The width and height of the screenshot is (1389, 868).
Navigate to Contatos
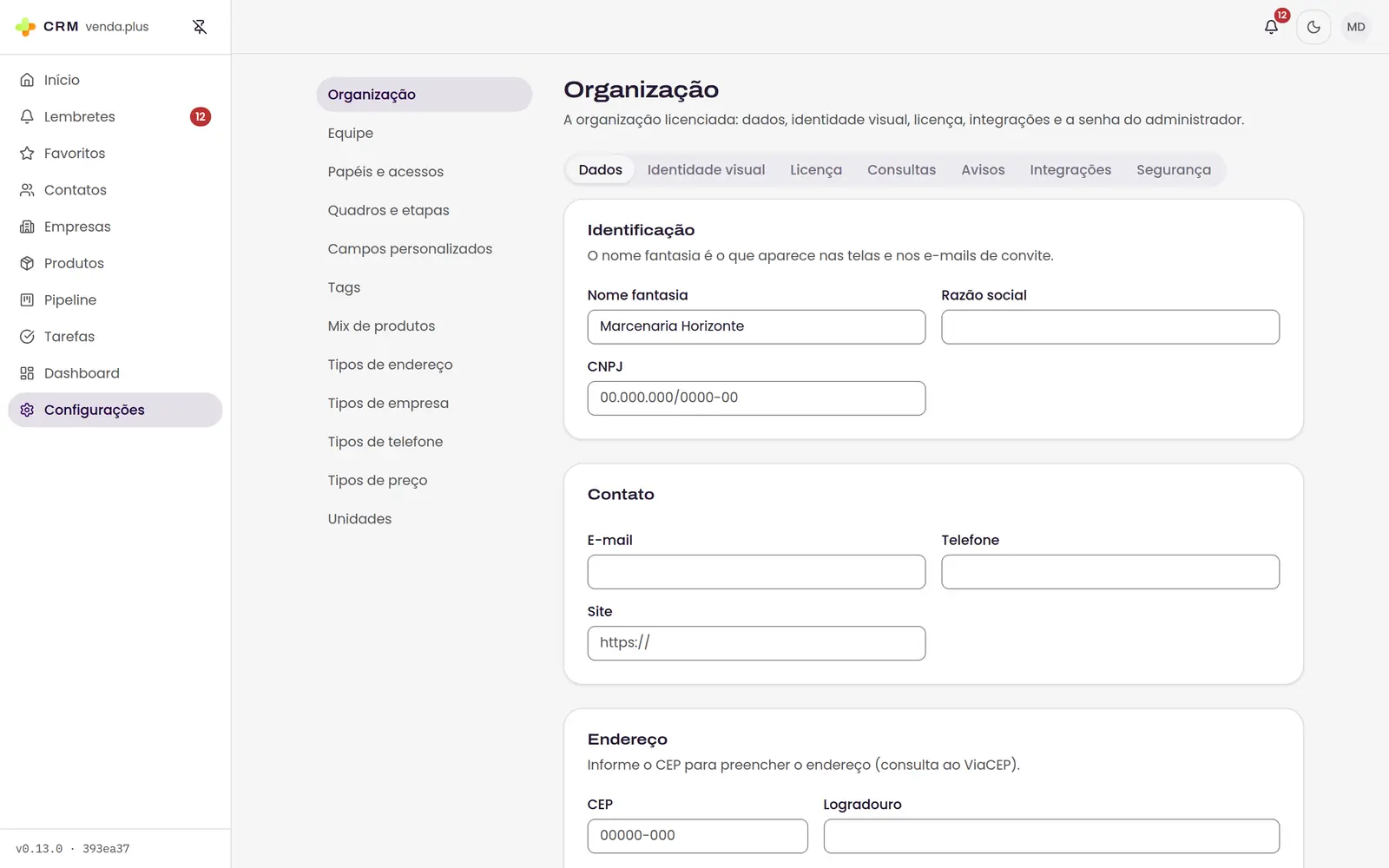(115, 189)
